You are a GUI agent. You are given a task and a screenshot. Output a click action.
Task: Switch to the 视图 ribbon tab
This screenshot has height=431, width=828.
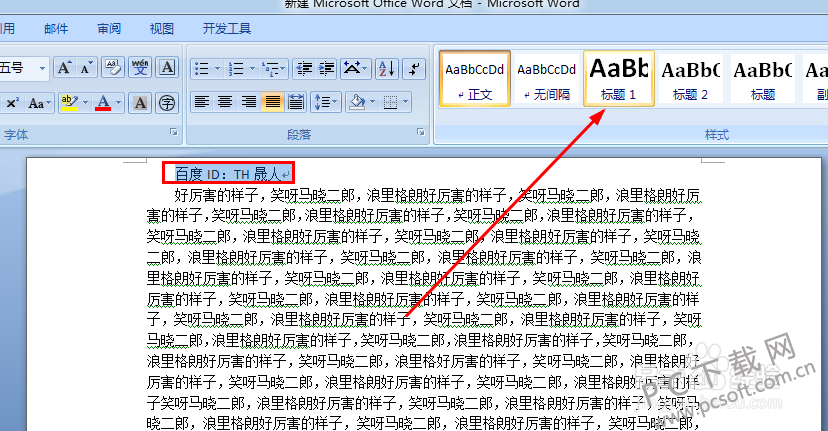pyautogui.click(x=160, y=29)
